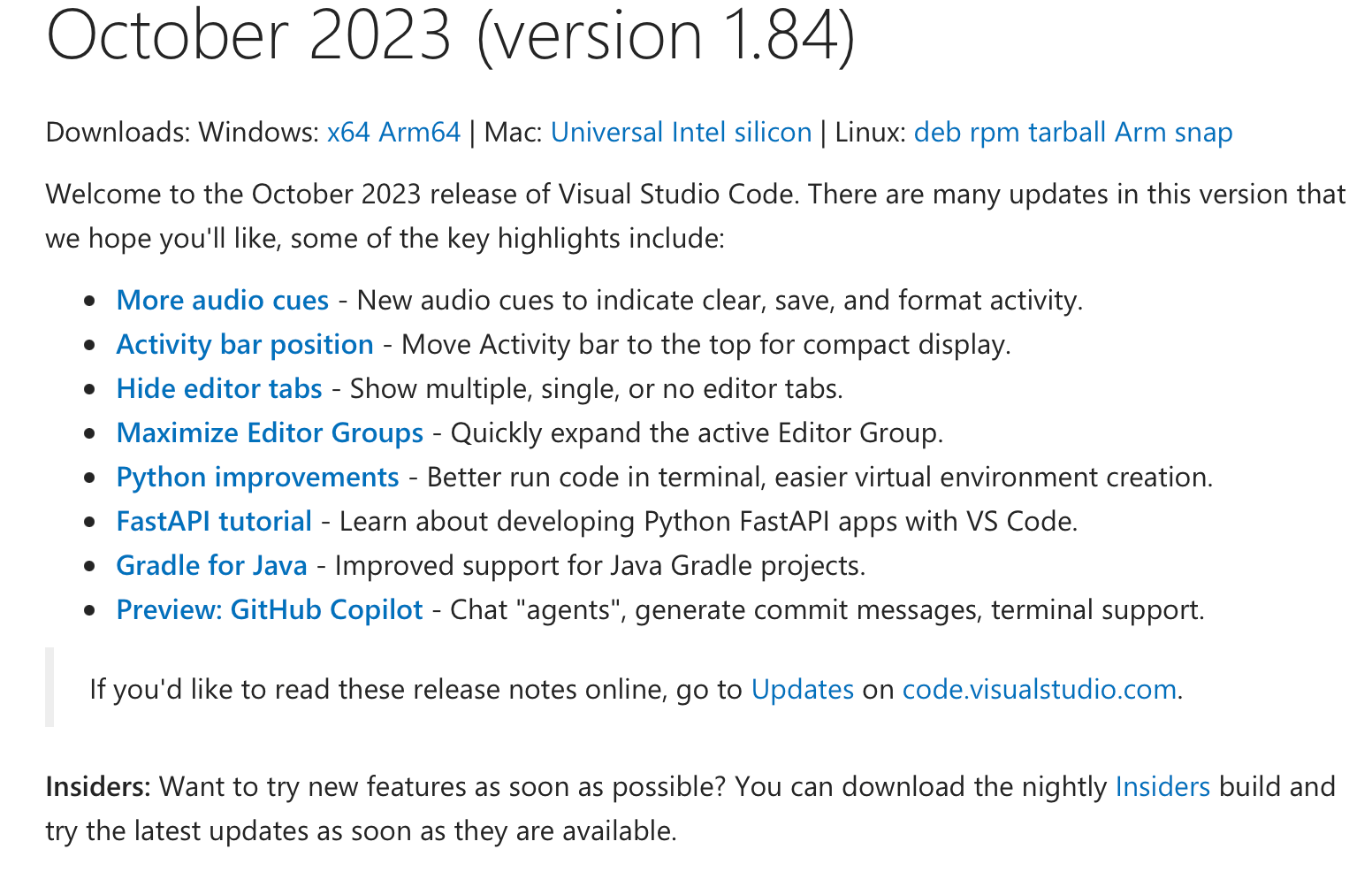Viewport: 1372px width, 872px height.
Task: Open the FastAPI tutorial link
Action: tap(214, 522)
